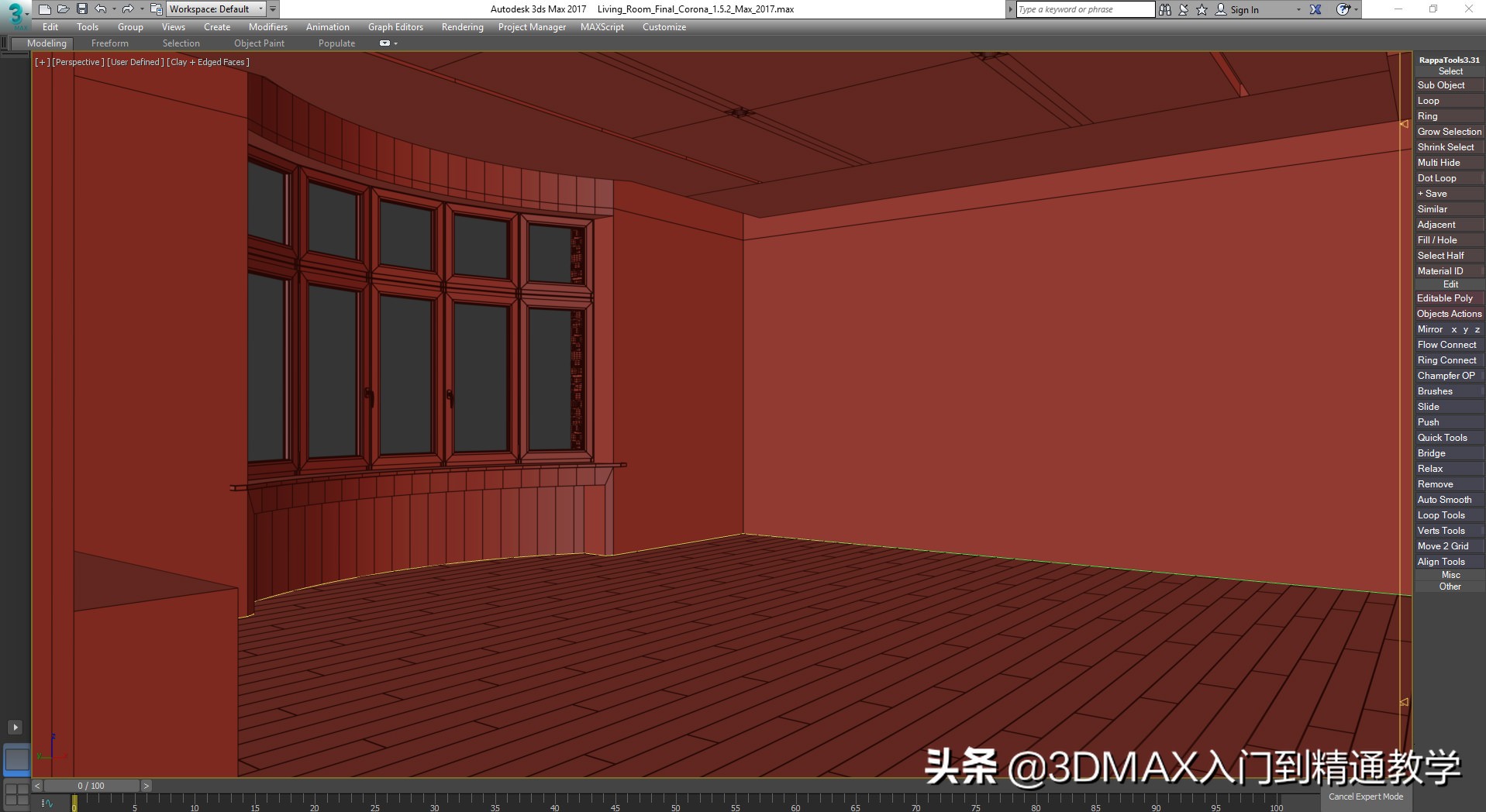1486x812 pixels.
Task: Click the Open File folder icon
Action: [63, 9]
